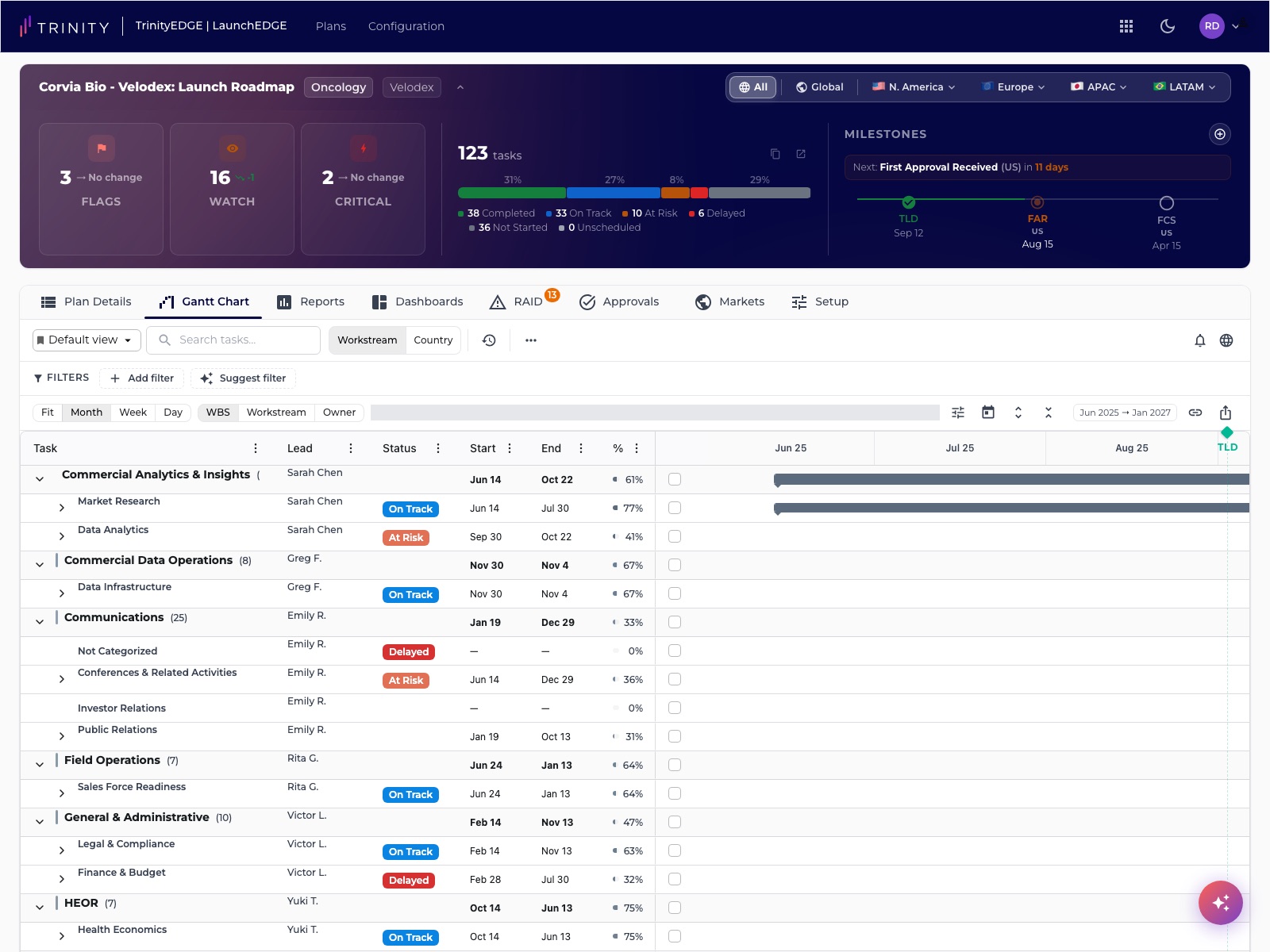Open the history clock icon
Screen dimensions: 1270x952
(x=489, y=340)
